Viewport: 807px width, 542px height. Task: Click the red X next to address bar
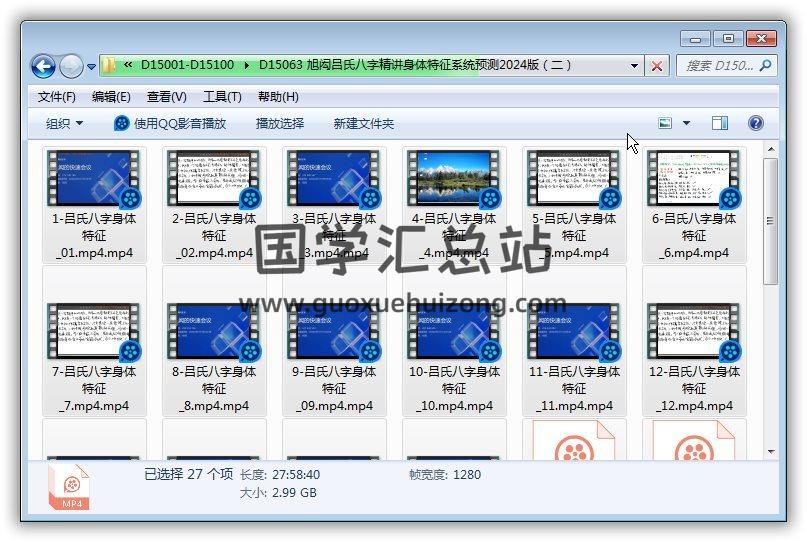[657, 66]
